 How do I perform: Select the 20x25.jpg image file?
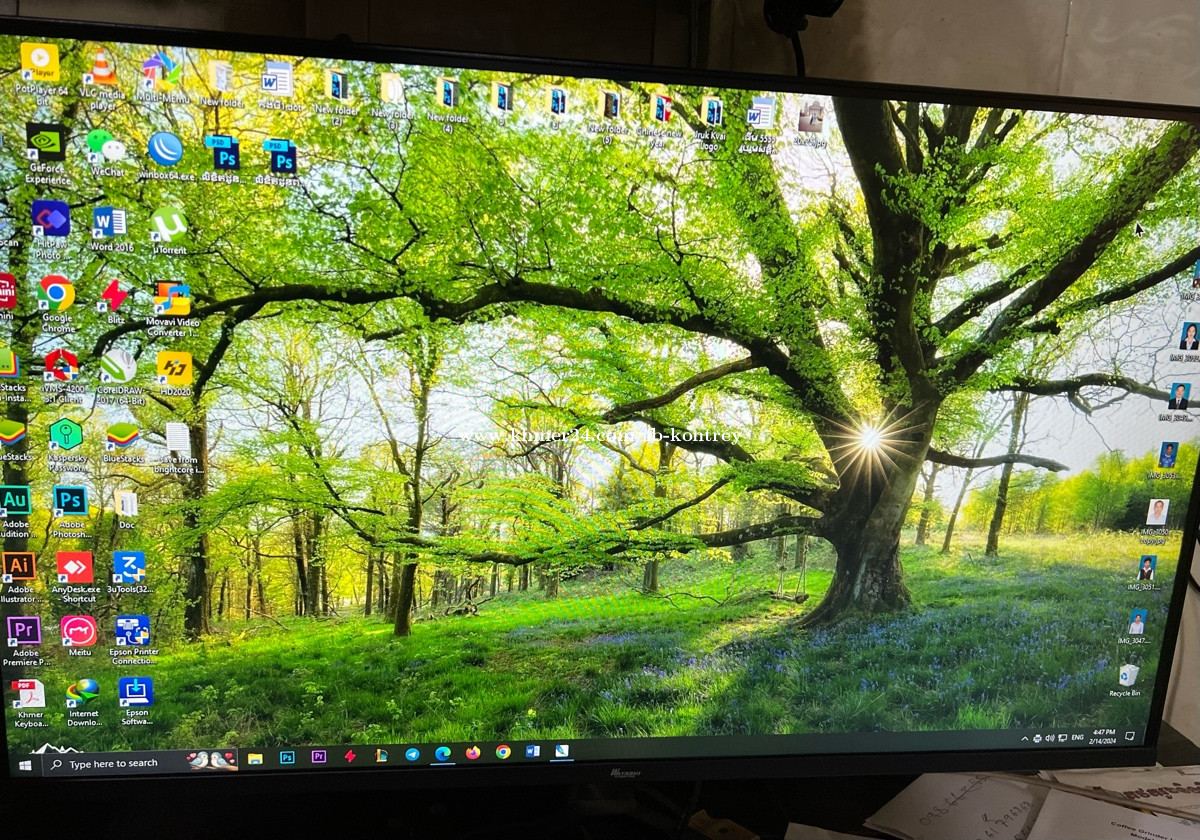811,124
